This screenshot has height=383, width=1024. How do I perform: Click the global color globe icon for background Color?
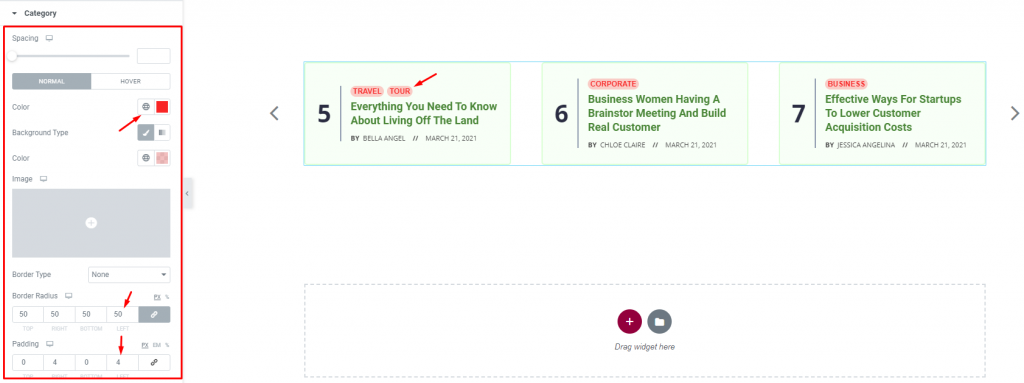click(x=146, y=158)
